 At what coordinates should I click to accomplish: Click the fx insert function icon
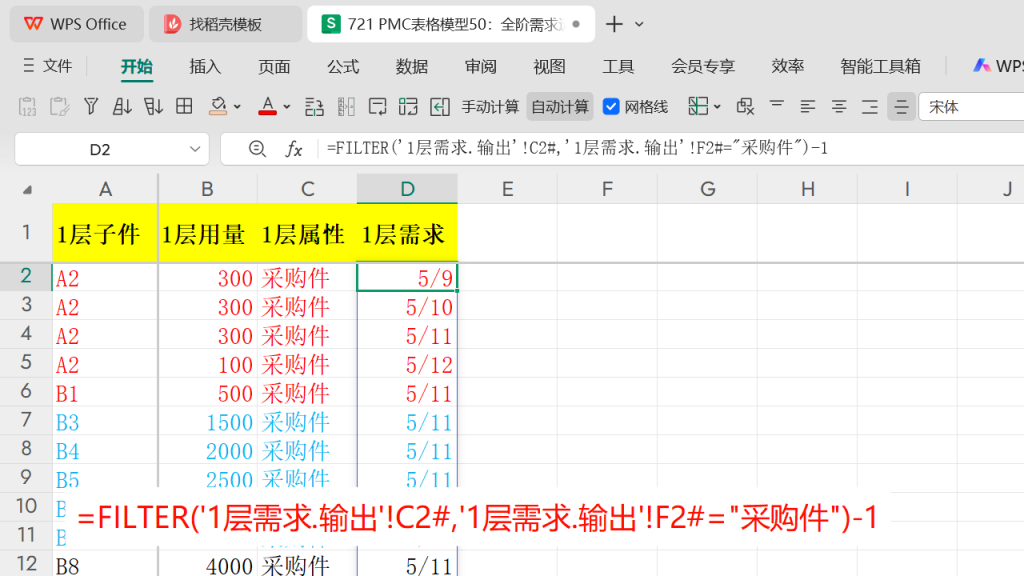(294, 150)
